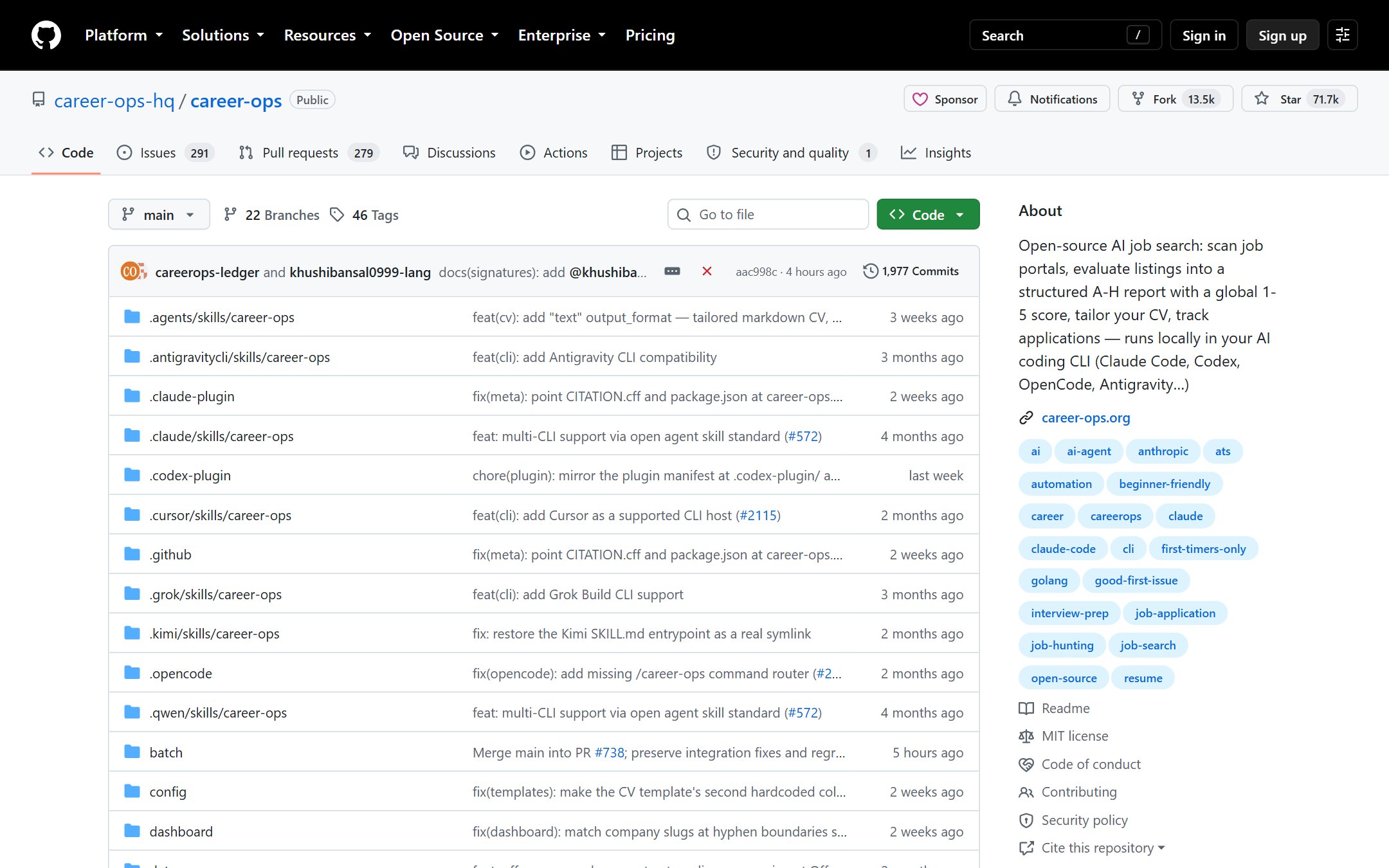Click the failed status X icon on latest commit

point(707,271)
